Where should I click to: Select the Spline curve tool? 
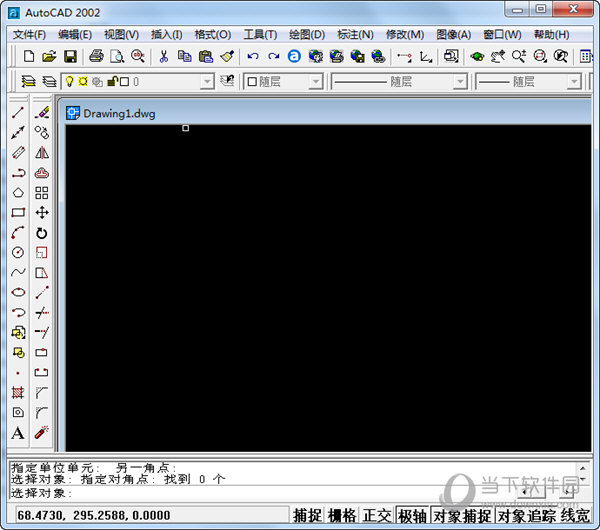pos(18,272)
